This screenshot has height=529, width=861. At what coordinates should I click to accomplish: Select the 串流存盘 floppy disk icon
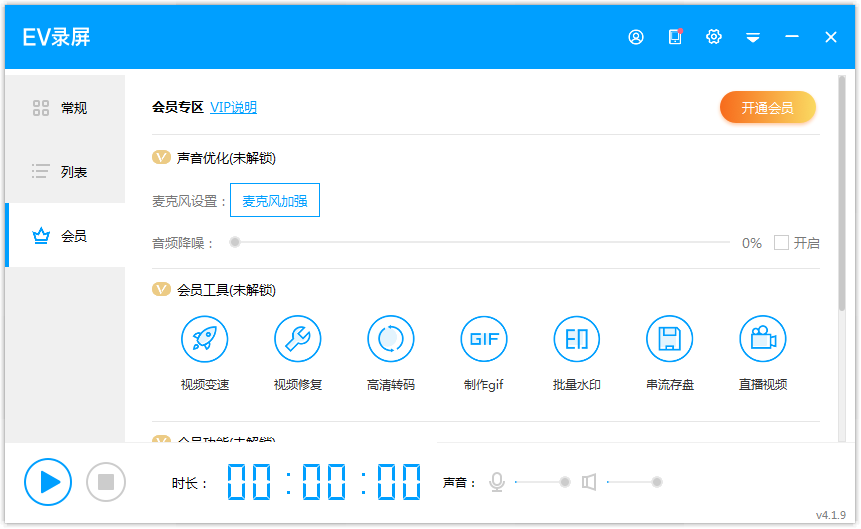point(670,340)
